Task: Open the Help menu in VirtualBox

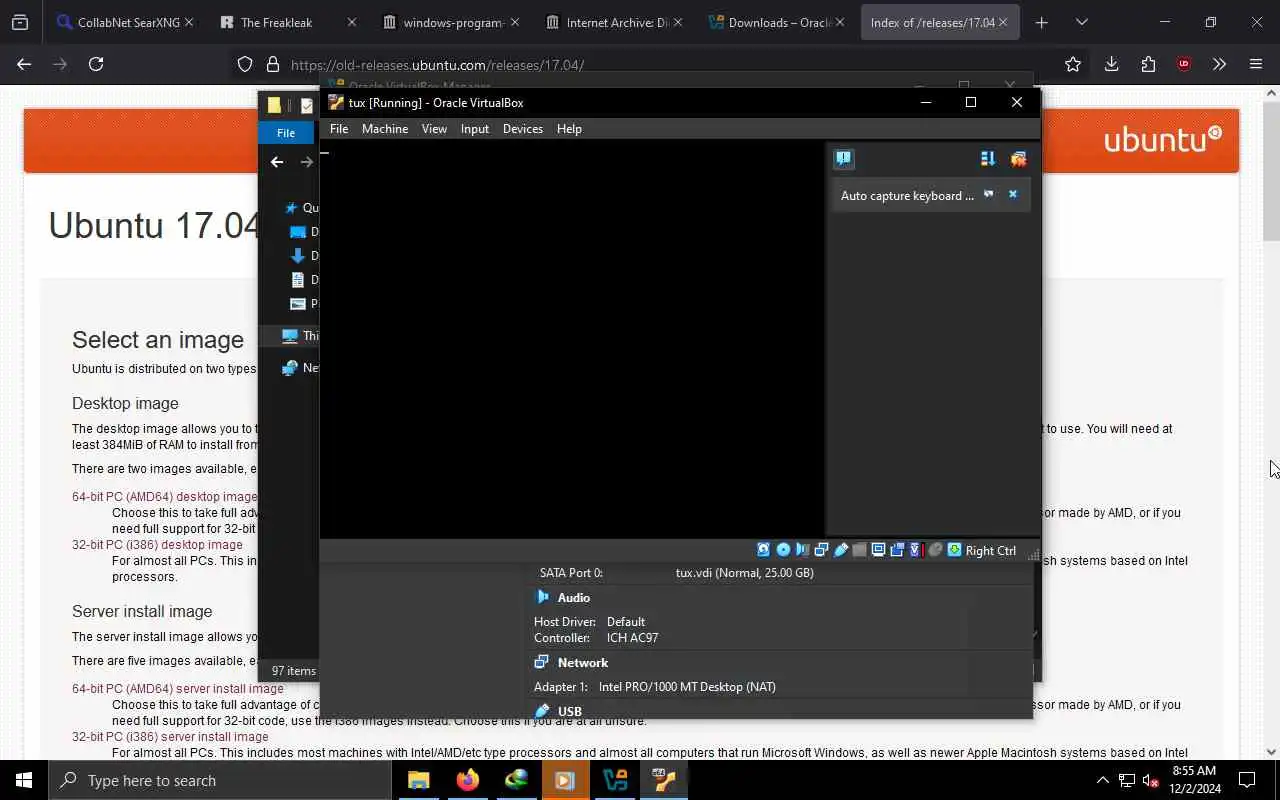Action: 569,129
